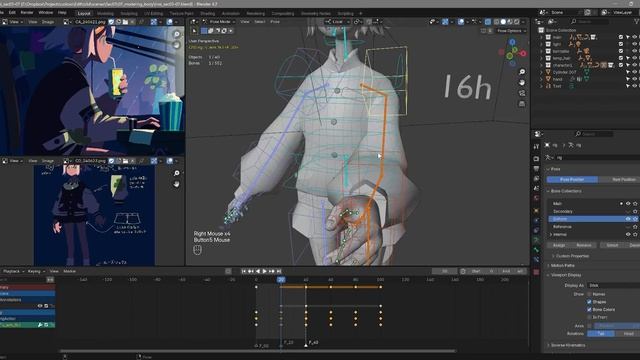Open the Pose Options dropdown

click(512, 31)
